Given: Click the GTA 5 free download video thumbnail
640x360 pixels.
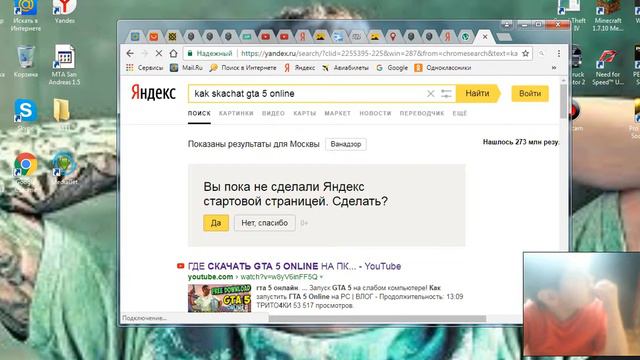Looking at the screenshot, I should click(x=219, y=298).
